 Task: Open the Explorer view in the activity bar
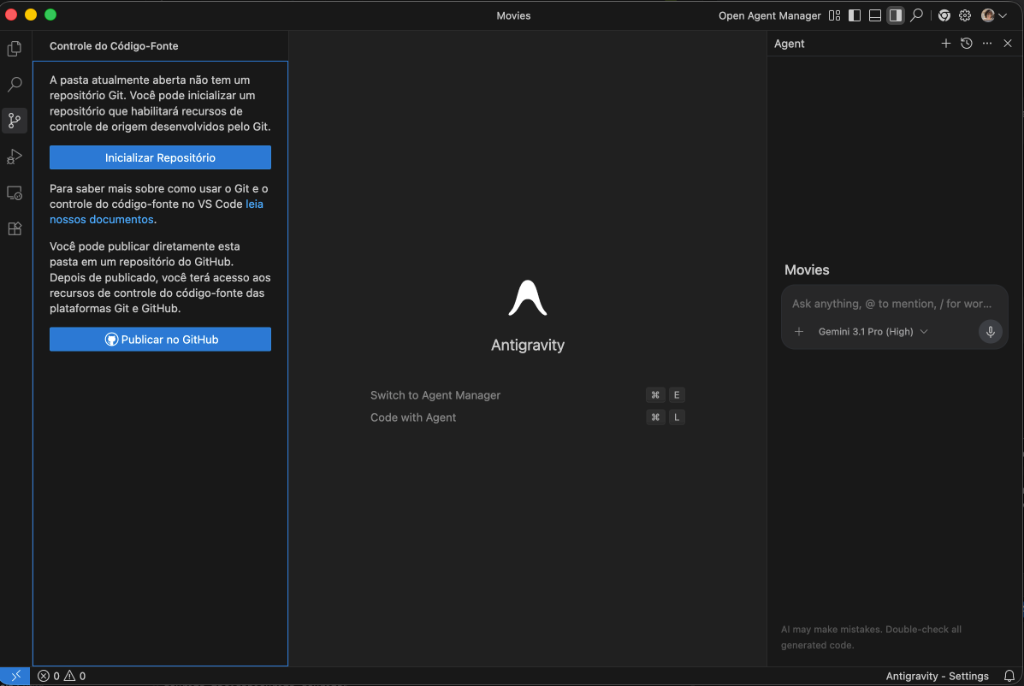coord(14,48)
